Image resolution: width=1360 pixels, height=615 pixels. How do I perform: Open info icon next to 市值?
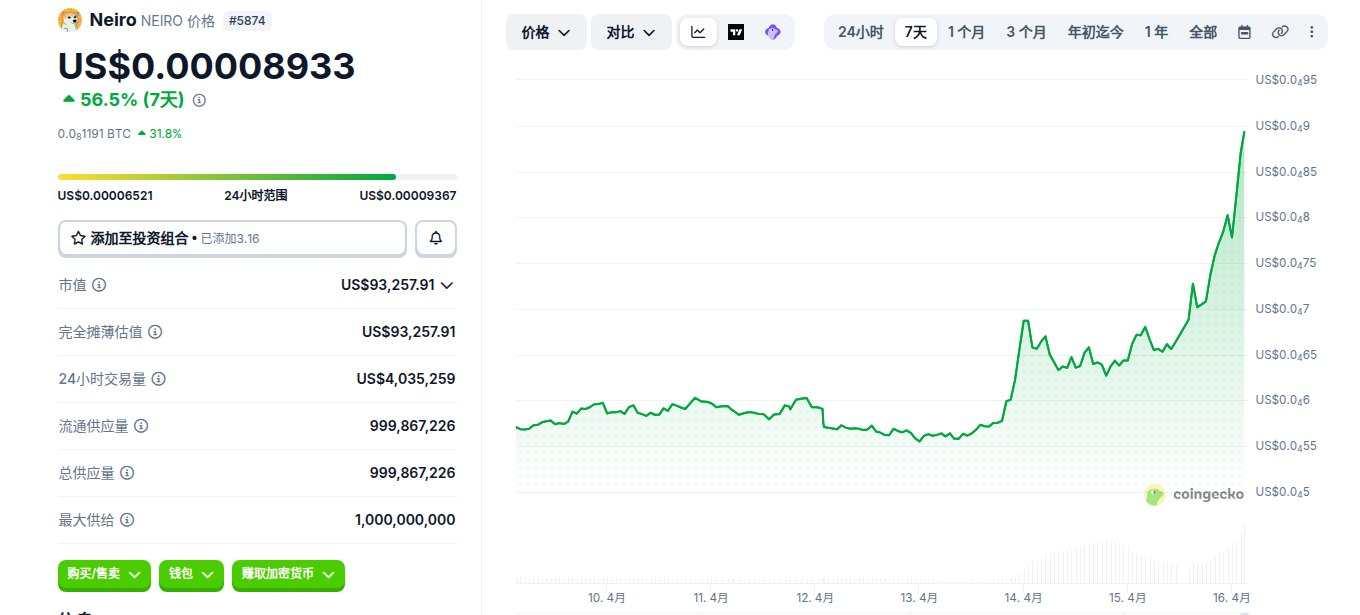point(99,285)
